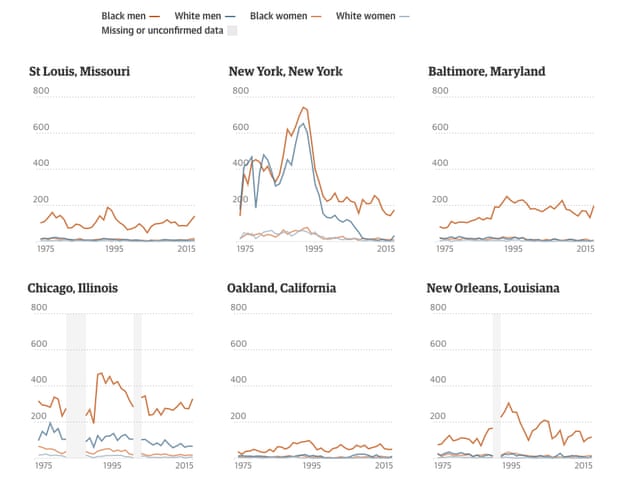The height and width of the screenshot is (485, 620).
Task: Select the Chicago, Illinois chart heading
Action: pos(73,288)
